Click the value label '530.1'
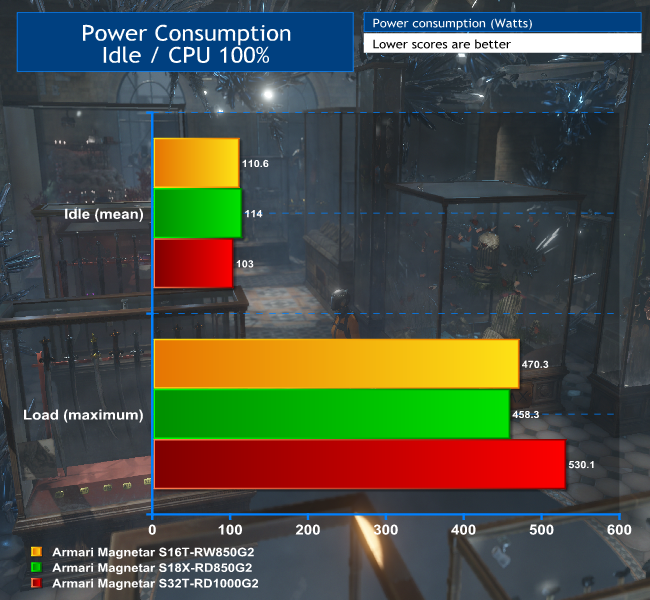The image size is (650, 600). click(581, 464)
